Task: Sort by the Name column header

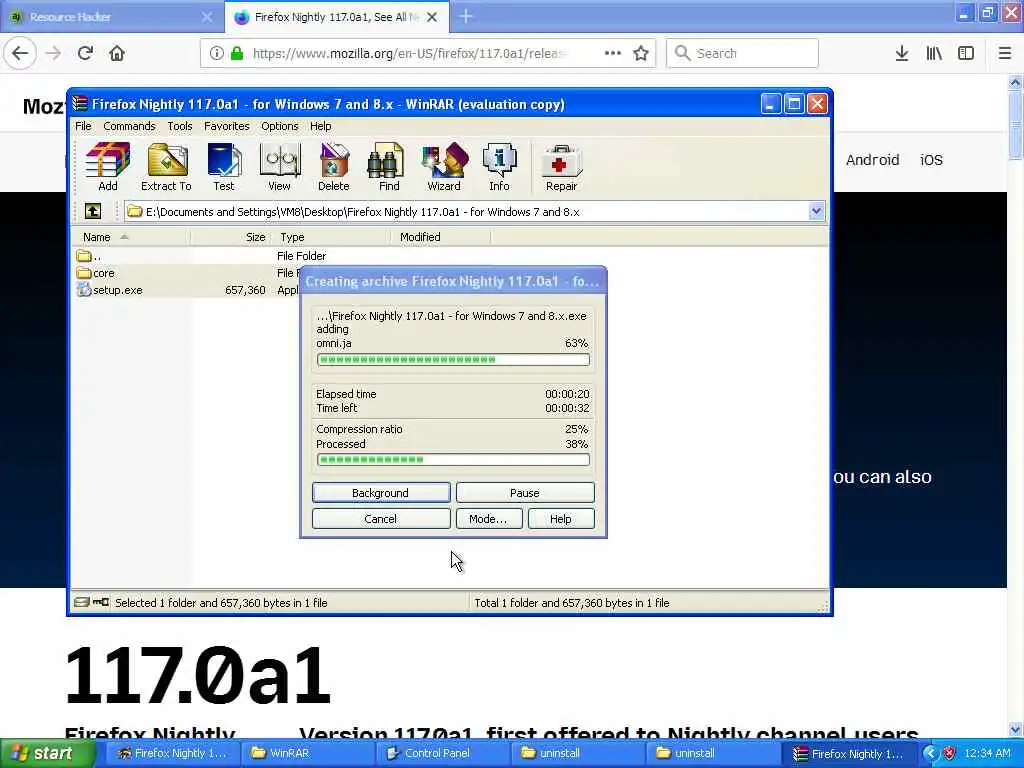Action: pyautogui.click(x=131, y=237)
